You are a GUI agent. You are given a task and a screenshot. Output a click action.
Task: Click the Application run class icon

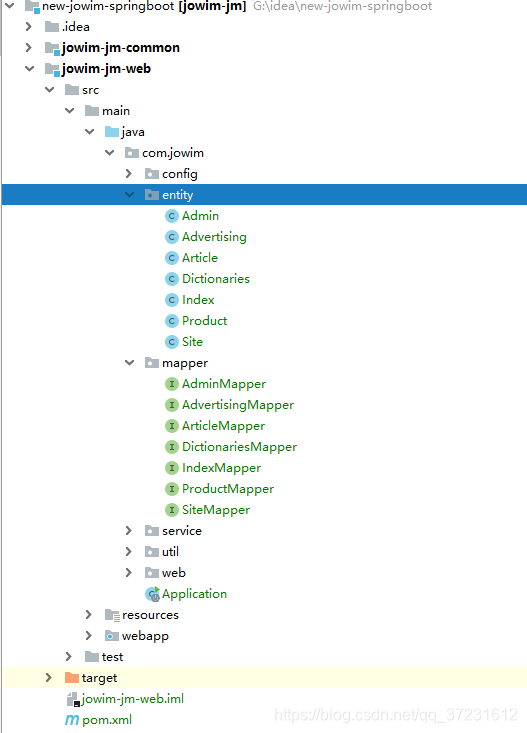coord(152,594)
